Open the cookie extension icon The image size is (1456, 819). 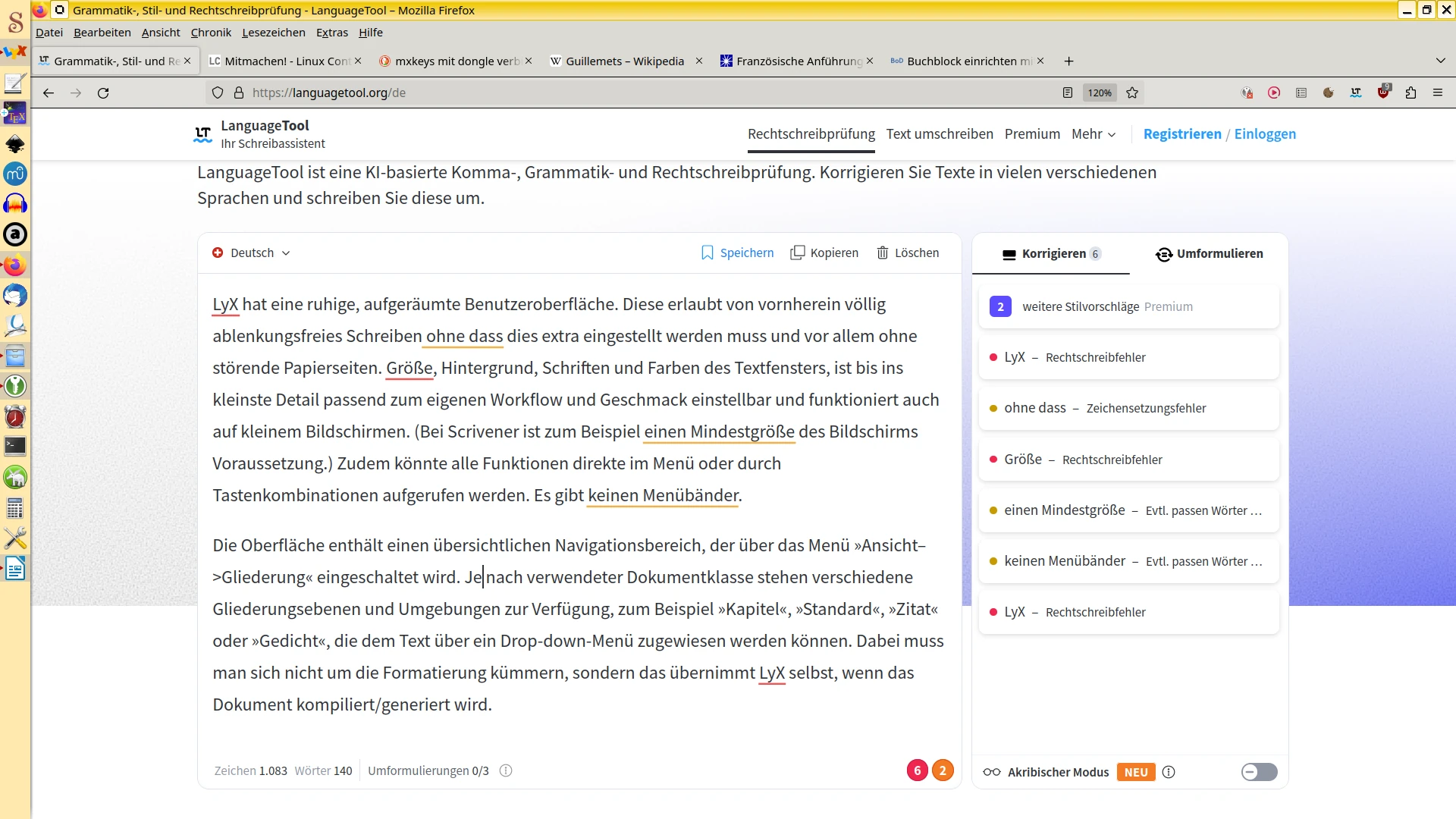click(x=1329, y=93)
